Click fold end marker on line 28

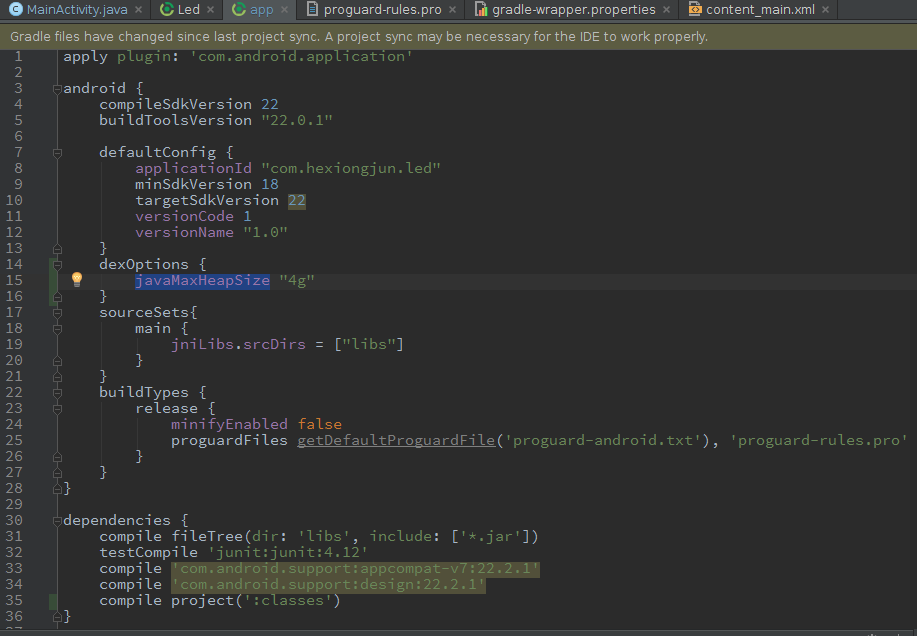coord(57,489)
